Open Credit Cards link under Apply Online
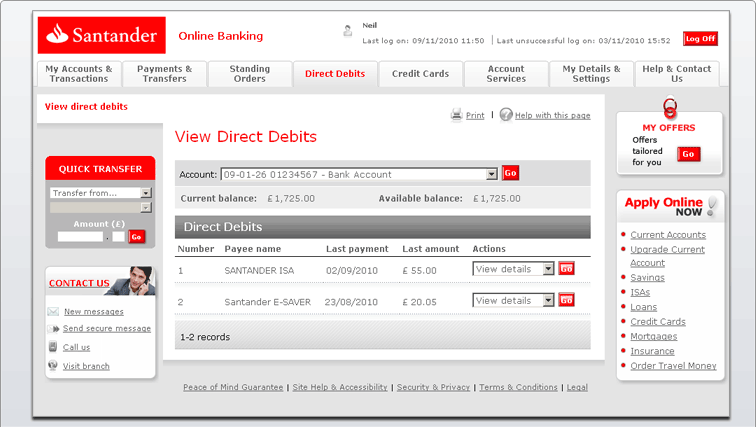The image size is (756, 427). tap(658, 321)
